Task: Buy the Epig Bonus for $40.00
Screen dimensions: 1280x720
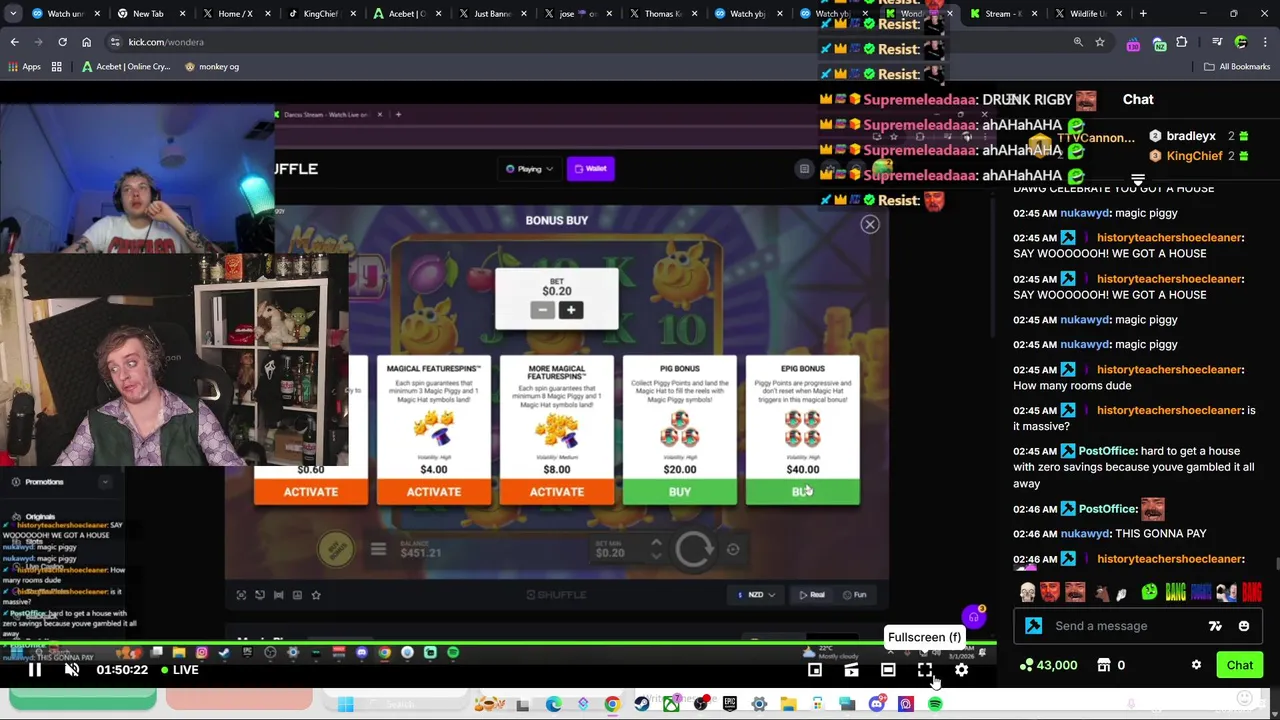Action: coord(802,492)
